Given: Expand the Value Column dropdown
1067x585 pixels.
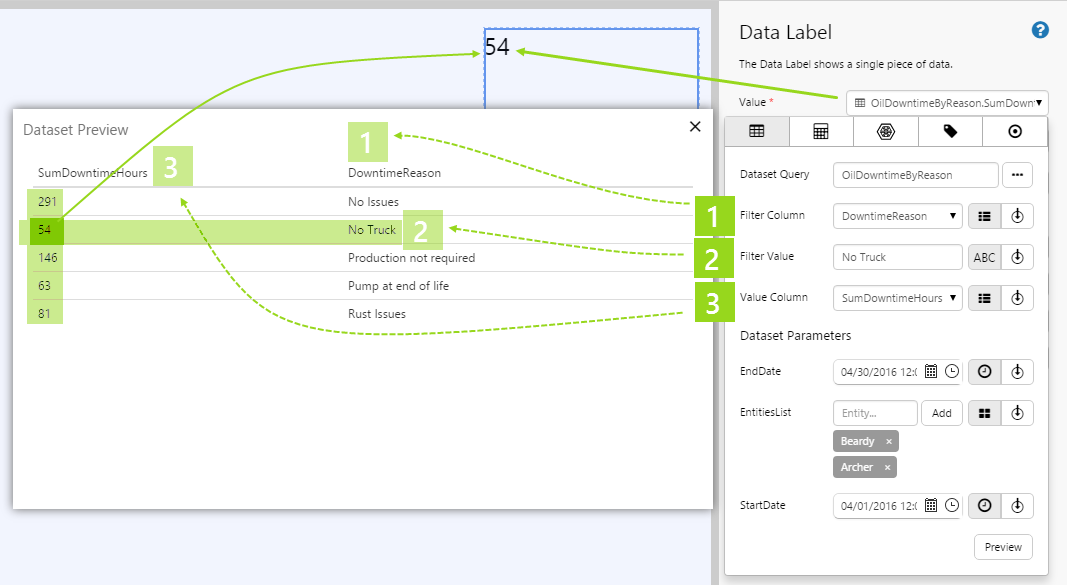Looking at the screenshot, I should [x=897, y=298].
